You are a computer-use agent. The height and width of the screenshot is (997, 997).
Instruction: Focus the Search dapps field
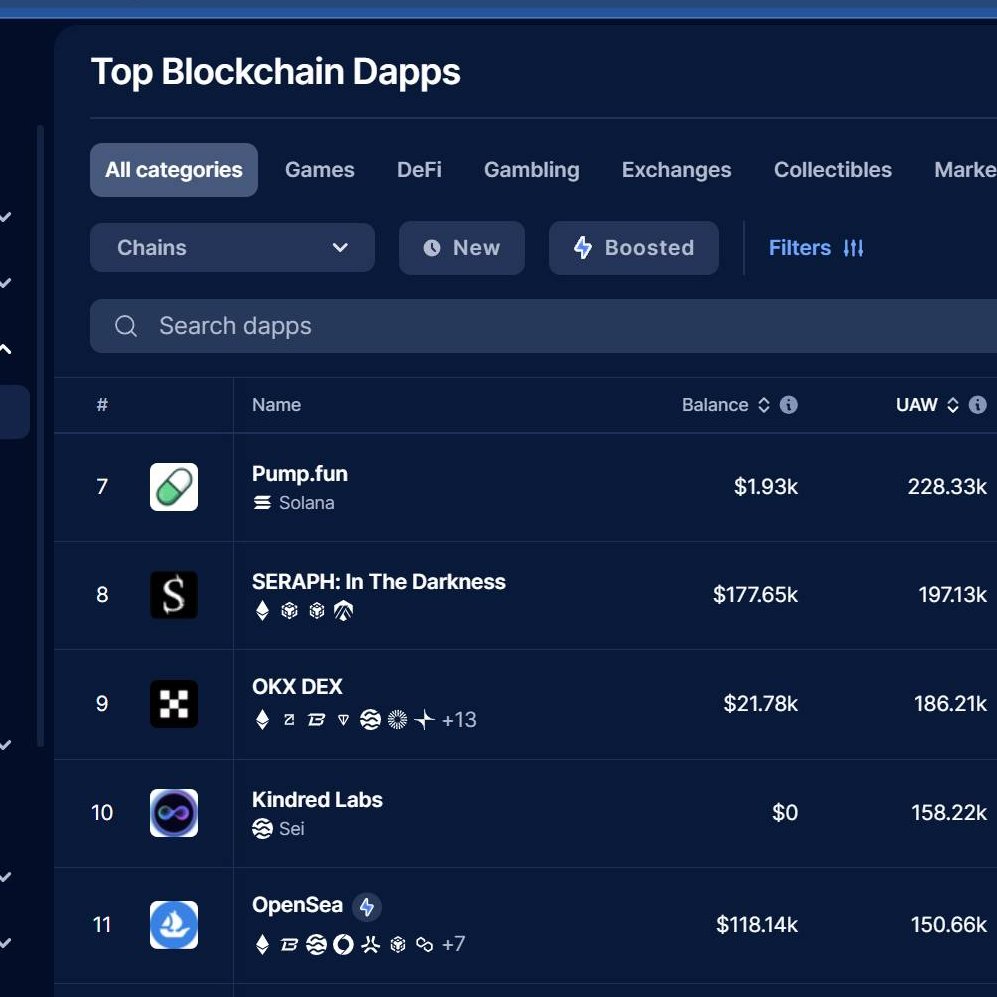point(543,326)
